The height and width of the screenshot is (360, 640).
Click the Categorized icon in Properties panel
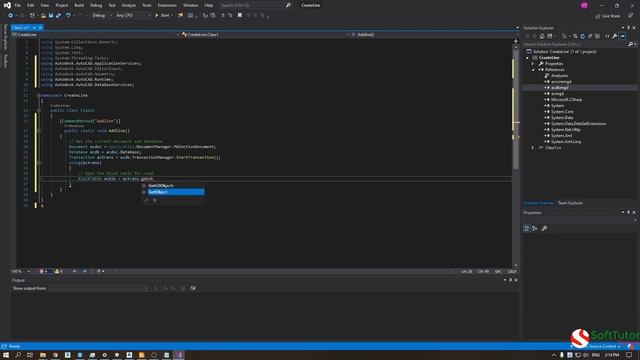click(x=527, y=229)
